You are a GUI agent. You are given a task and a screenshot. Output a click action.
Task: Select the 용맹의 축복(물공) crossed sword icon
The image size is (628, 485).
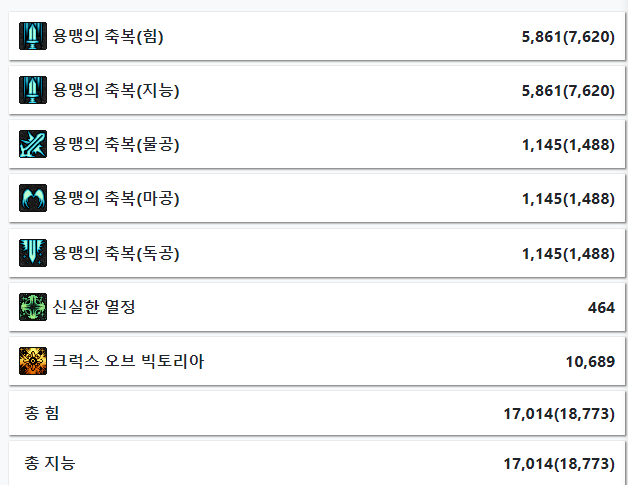coord(33,144)
